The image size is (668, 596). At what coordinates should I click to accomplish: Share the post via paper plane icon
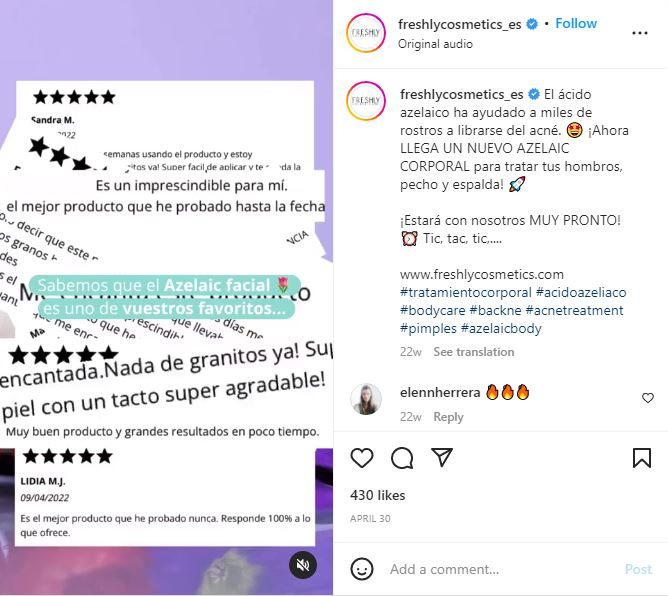click(x=441, y=457)
